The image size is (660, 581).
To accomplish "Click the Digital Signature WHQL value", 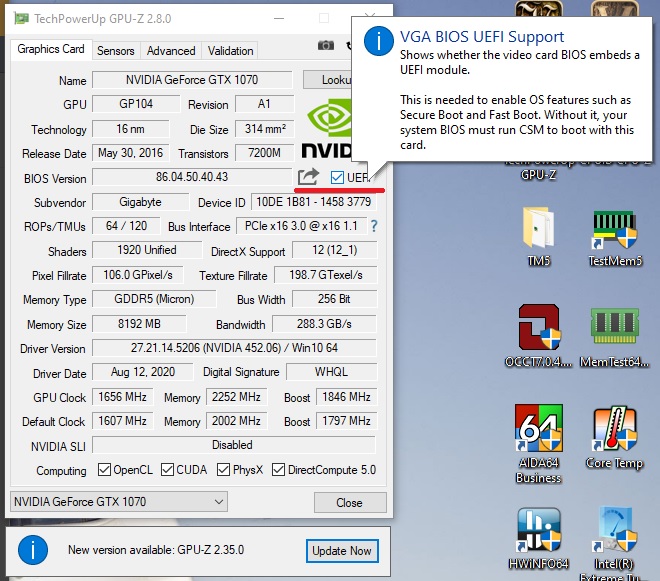I will [x=331, y=372].
